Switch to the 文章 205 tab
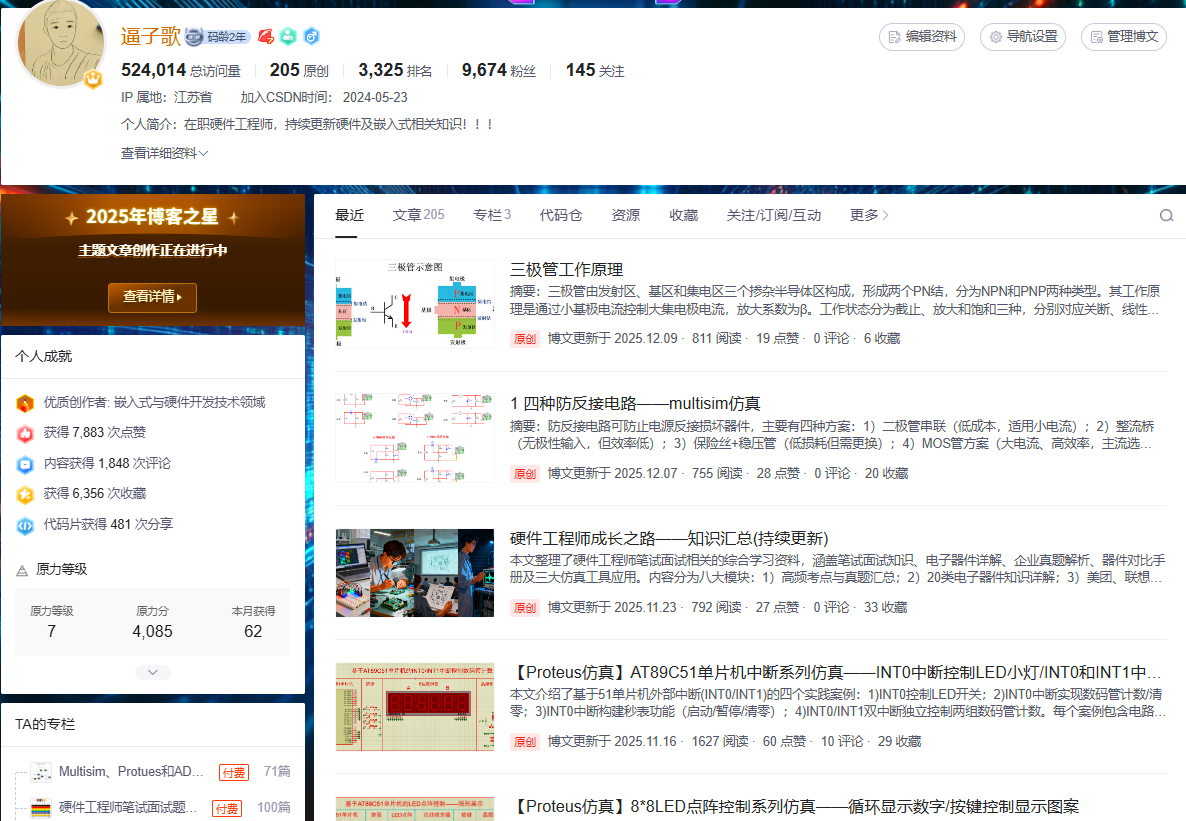This screenshot has height=821, width=1186. point(418,215)
